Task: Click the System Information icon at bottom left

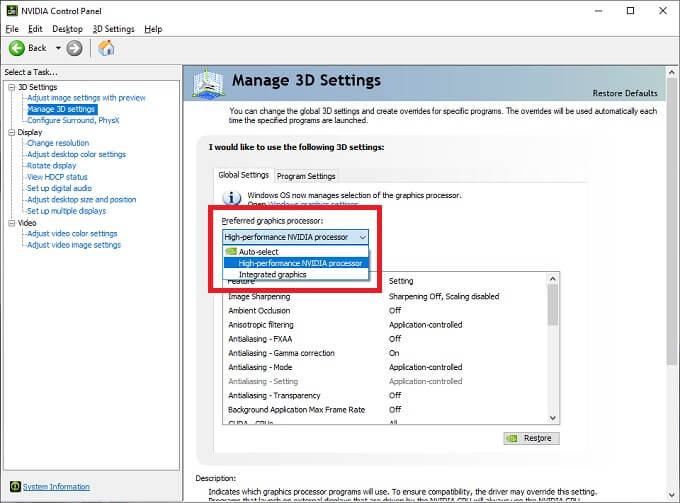Action: 12,487
